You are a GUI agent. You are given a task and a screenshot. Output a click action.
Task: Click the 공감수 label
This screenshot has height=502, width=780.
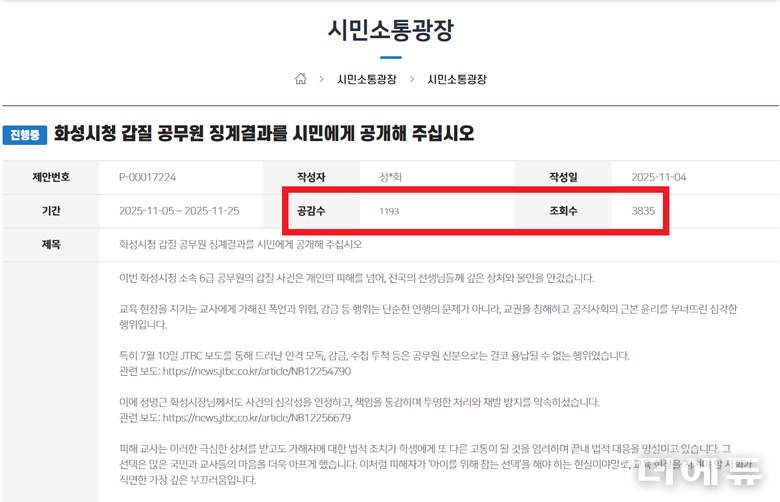311,211
